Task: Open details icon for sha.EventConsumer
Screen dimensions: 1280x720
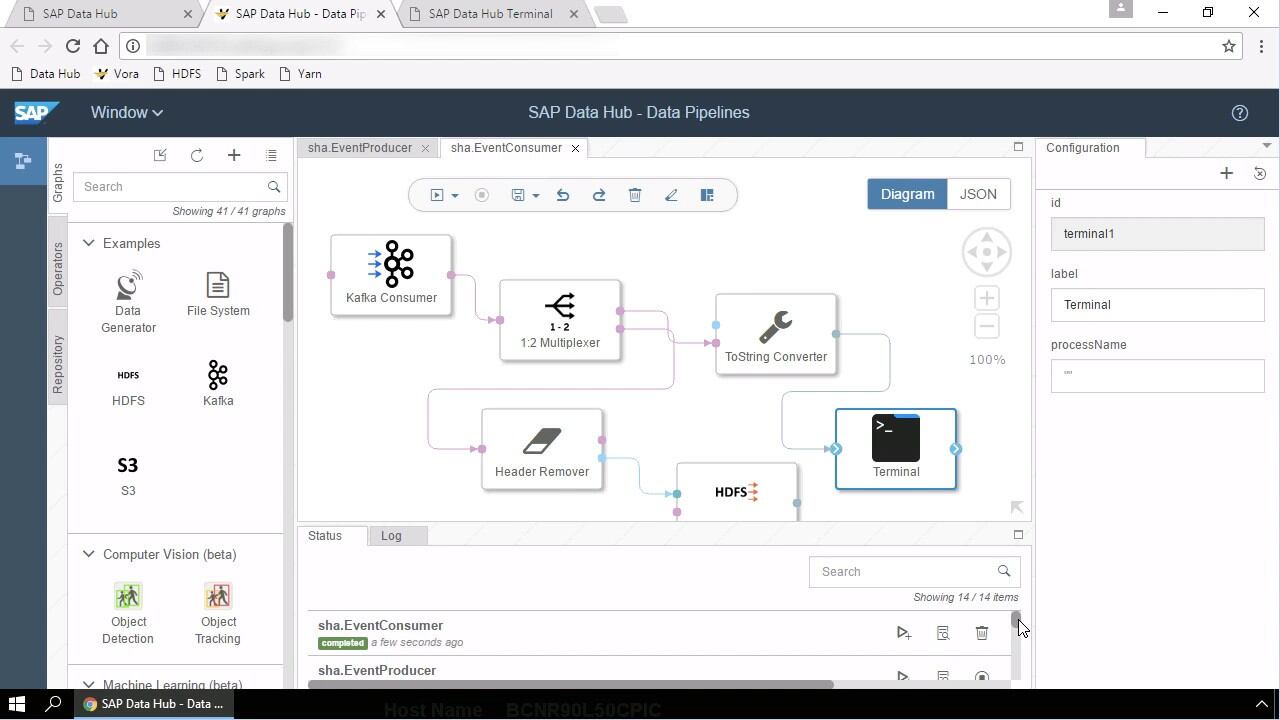Action: pos(942,633)
